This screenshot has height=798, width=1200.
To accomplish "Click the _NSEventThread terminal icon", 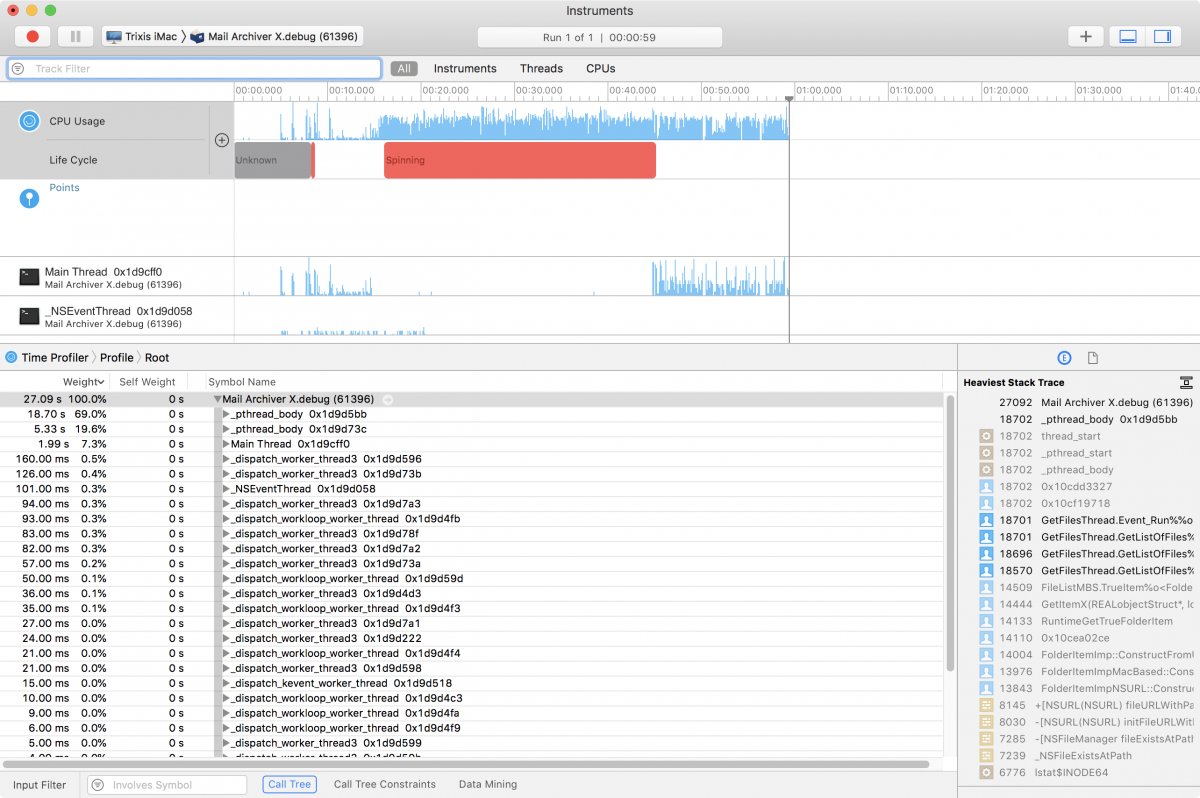I will tap(30, 316).
